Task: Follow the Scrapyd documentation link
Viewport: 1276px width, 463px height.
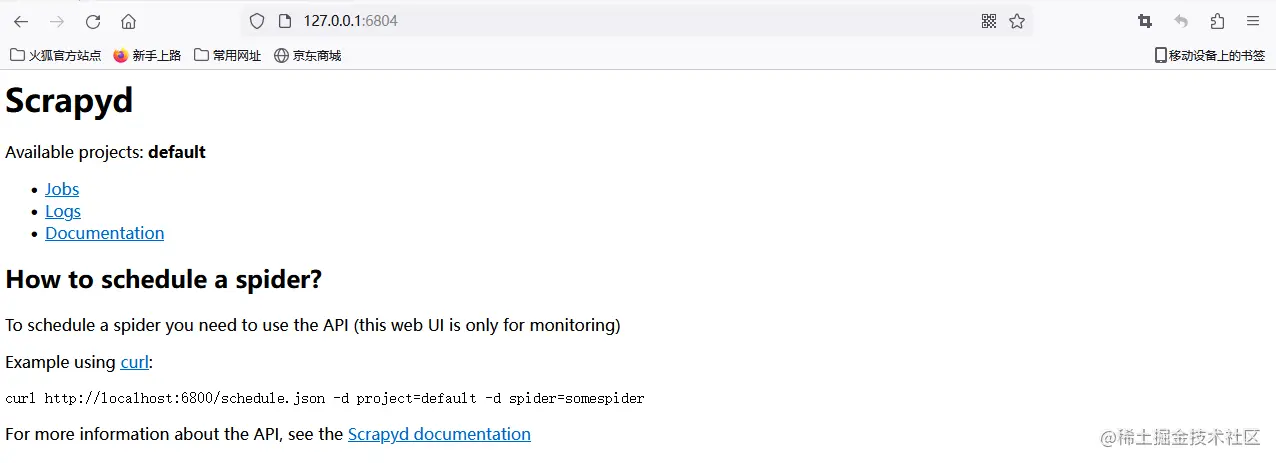Action: click(439, 434)
